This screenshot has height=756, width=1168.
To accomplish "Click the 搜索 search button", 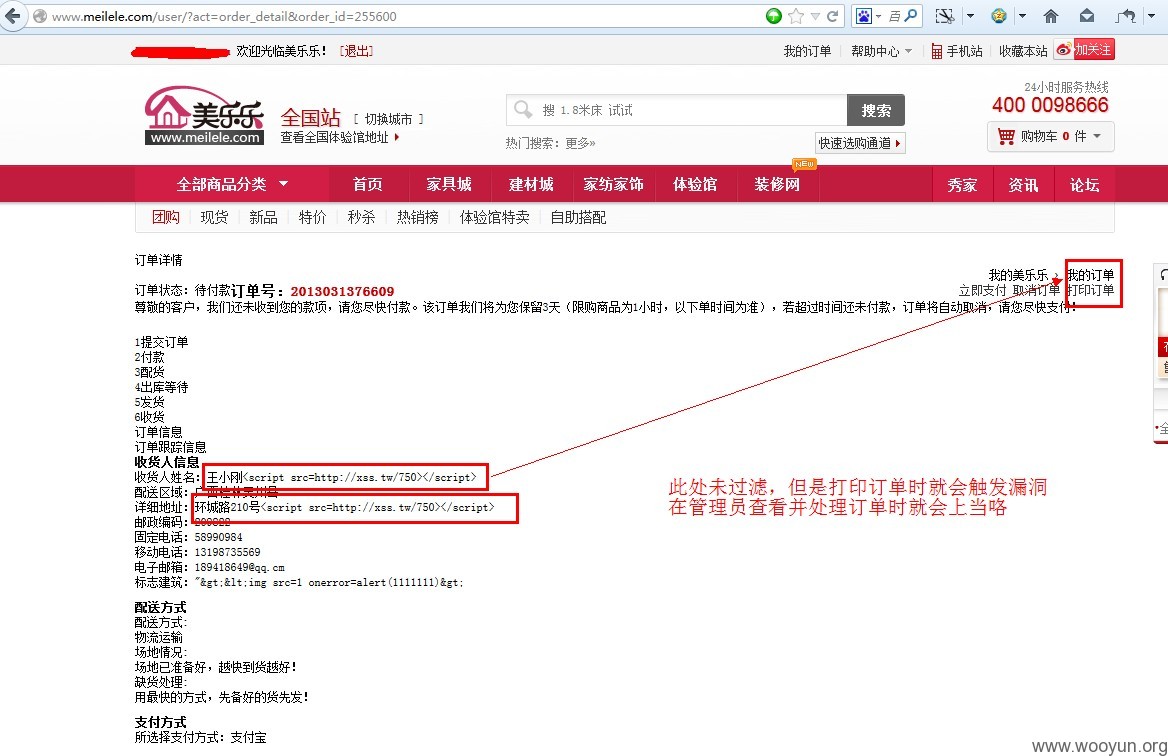I will (x=876, y=110).
